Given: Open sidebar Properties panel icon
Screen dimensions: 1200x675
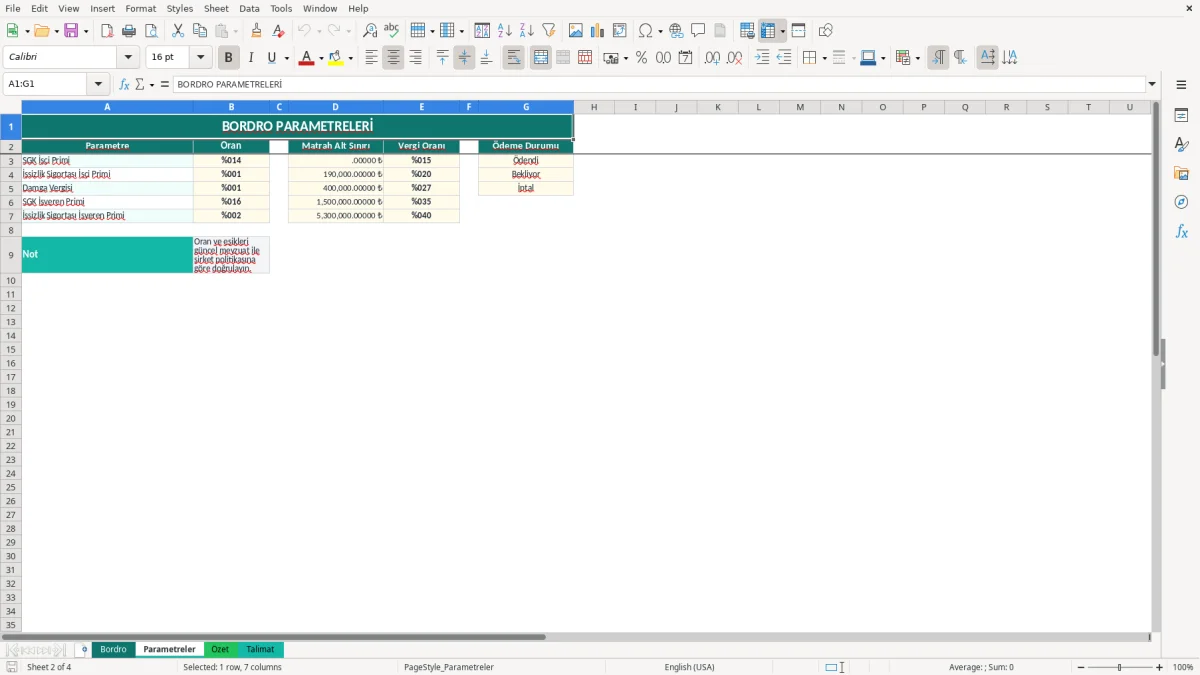Looking at the screenshot, I should pos(1181,116).
